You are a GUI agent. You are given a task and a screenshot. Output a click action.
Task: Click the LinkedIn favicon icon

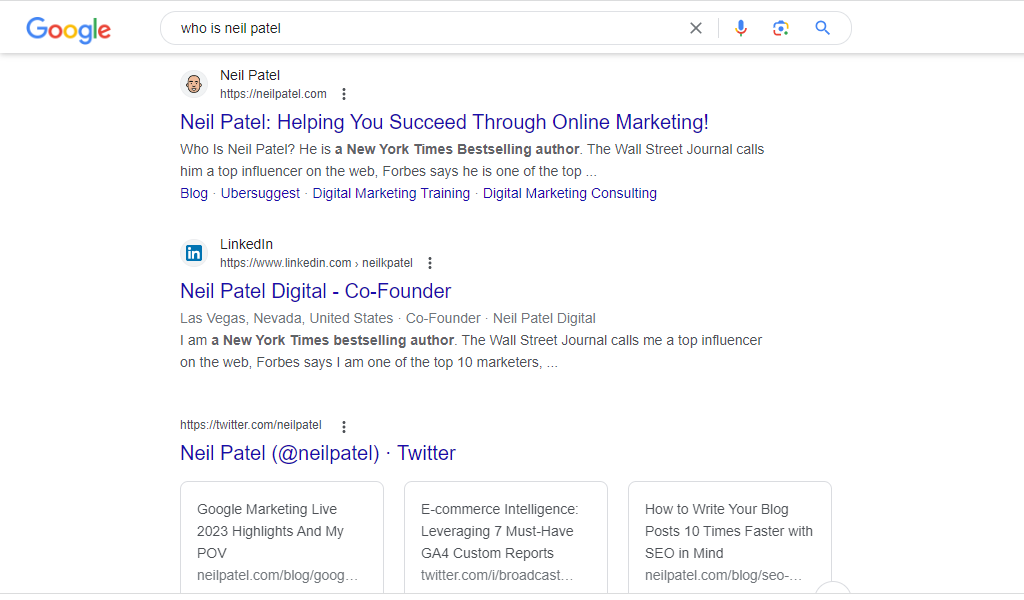click(x=194, y=253)
